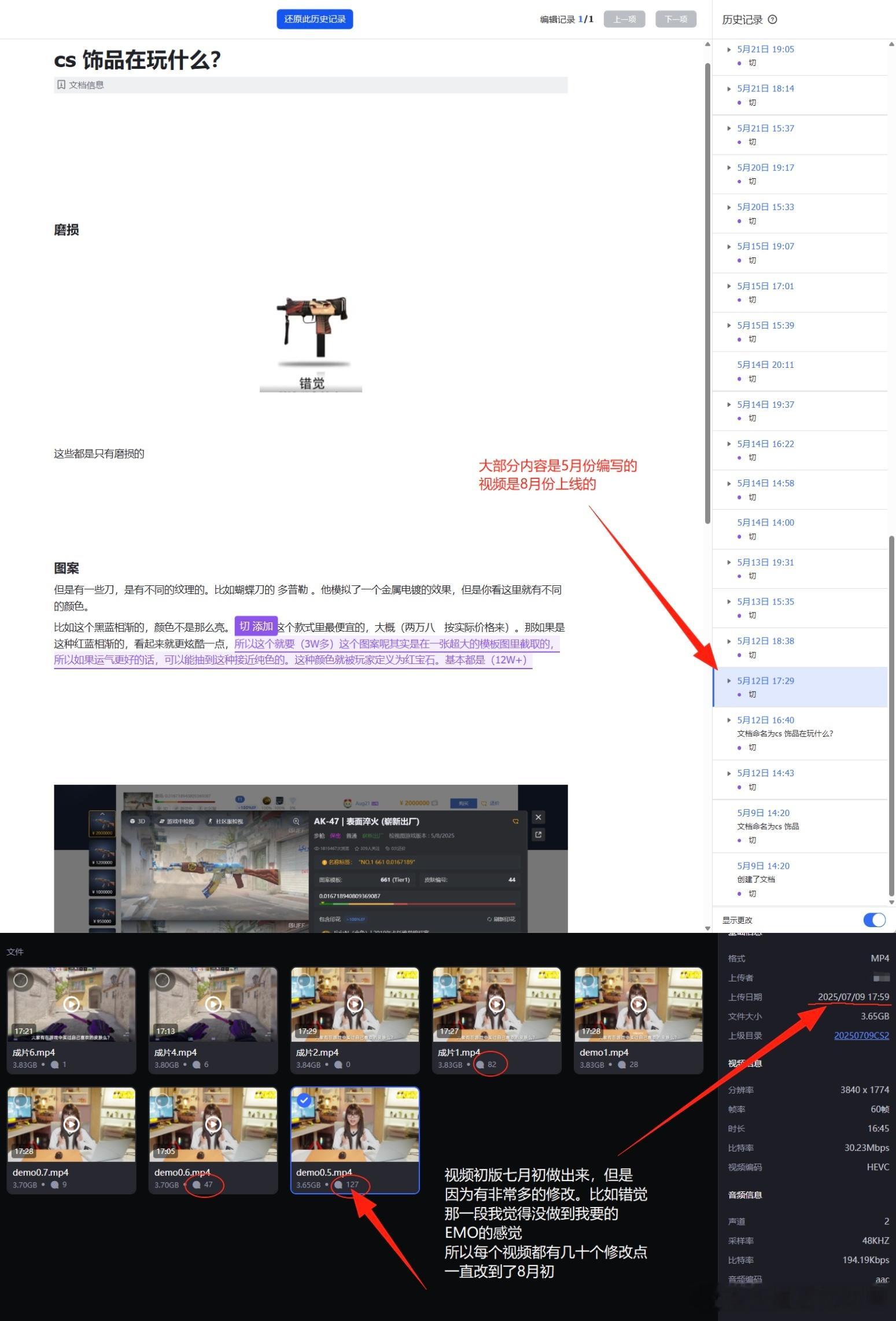896x1321 pixels.
Task: Select the demo1.mp4 checkbox circle
Action: [x=588, y=980]
